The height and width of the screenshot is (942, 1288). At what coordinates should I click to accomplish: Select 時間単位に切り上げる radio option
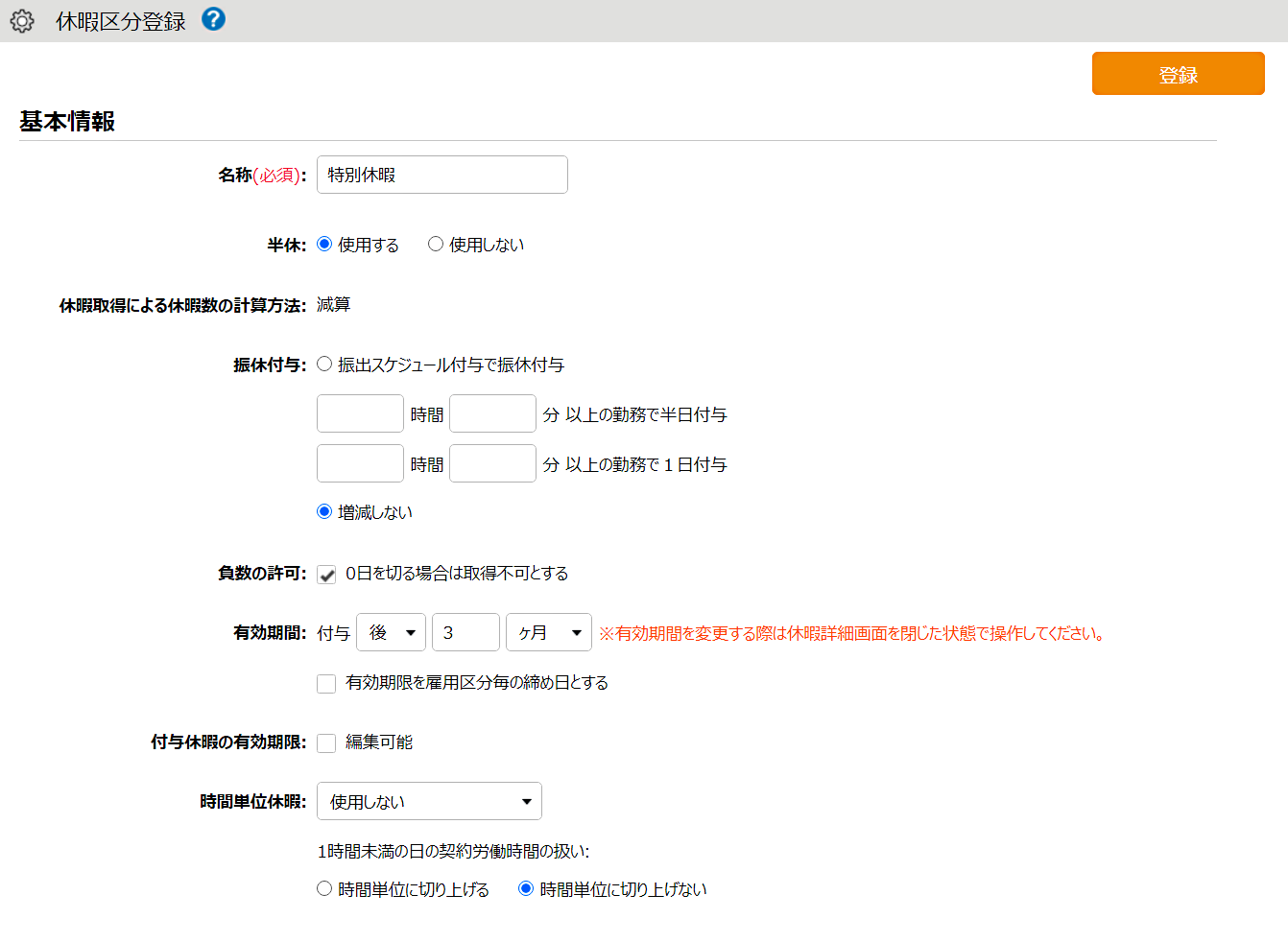[324, 888]
